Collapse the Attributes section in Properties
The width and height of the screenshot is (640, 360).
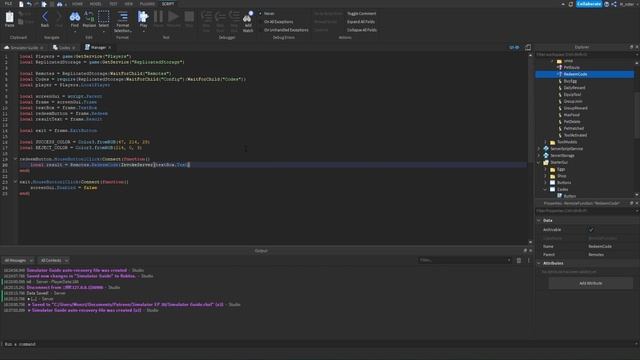coord(539,263)
